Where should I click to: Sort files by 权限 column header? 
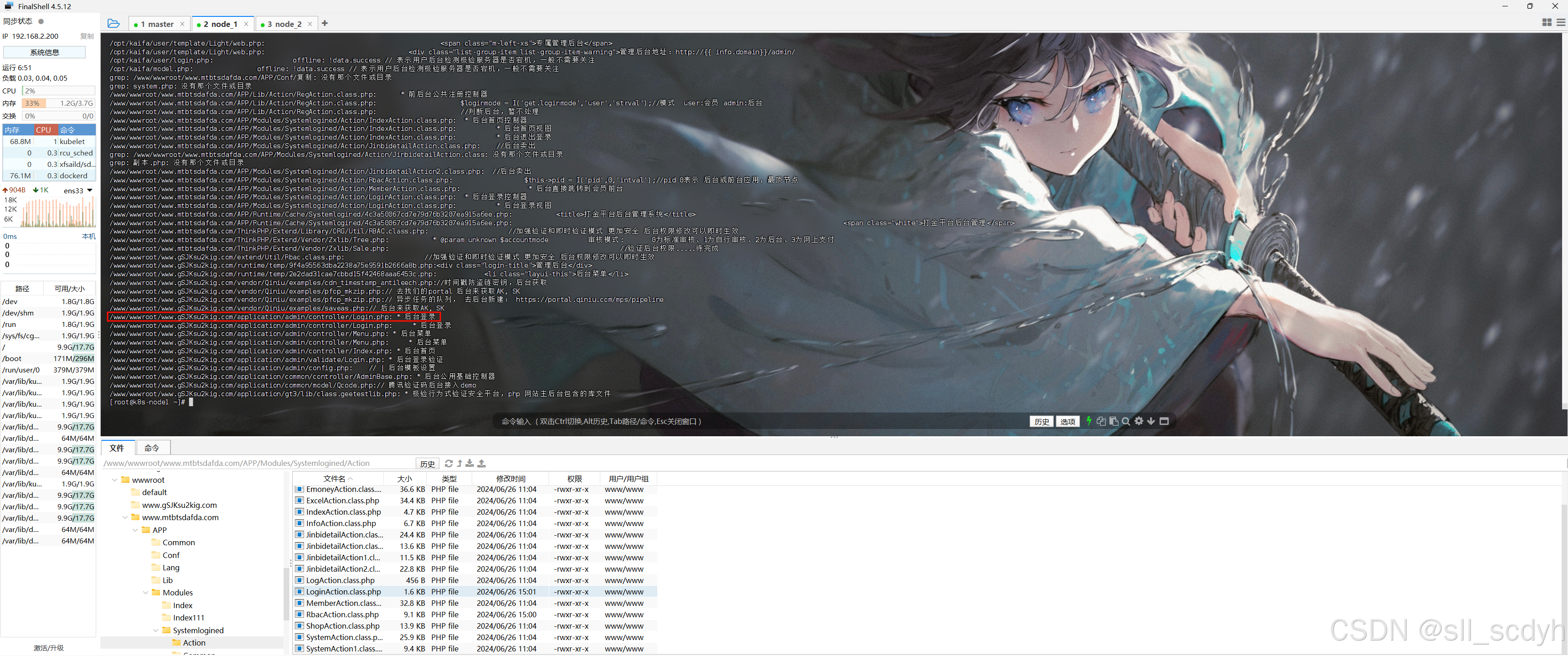point(575,479)
